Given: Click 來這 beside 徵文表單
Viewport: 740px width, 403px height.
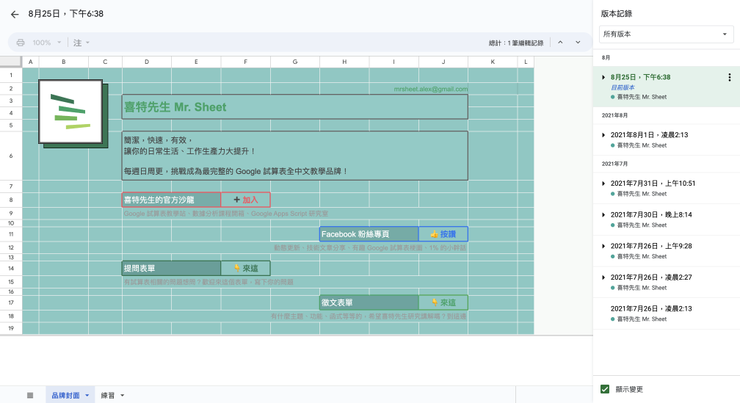Looking at the screenshot, I should [x=443, y=302].
